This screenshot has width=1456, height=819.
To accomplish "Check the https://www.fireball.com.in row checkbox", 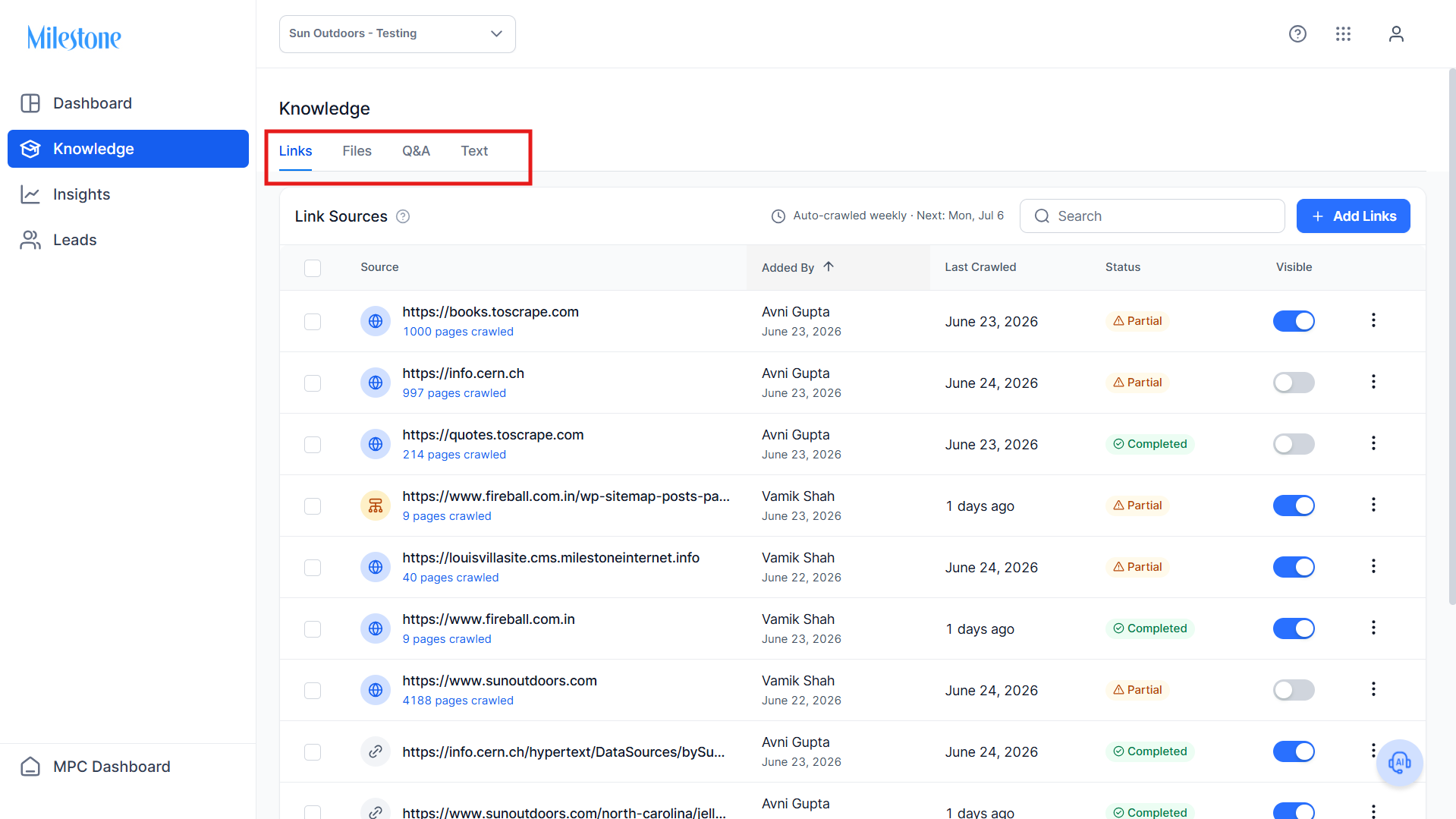I will tap(313, 629).
